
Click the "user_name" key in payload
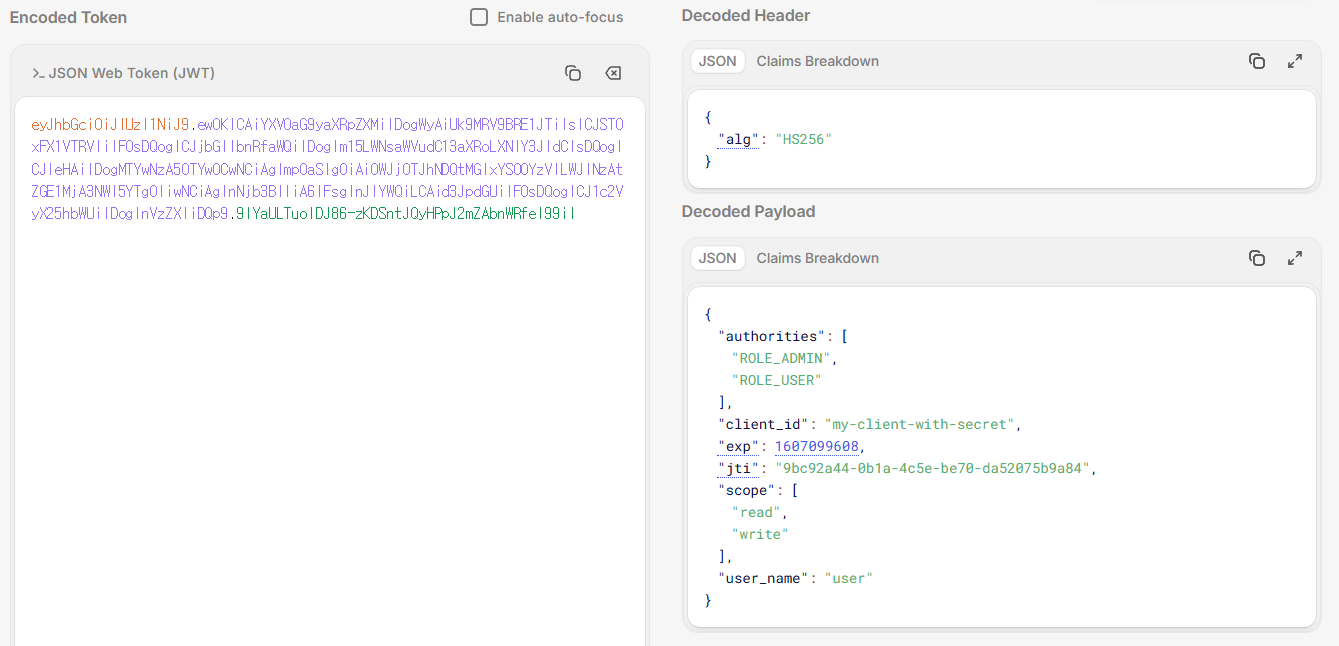tap(764, 578)
